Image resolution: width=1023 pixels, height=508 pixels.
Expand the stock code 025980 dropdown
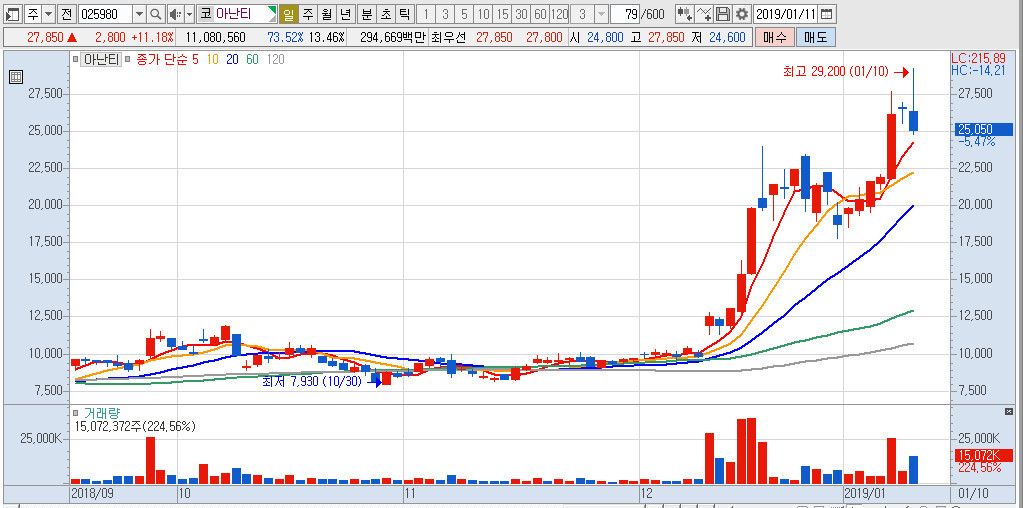(x=139, y=14)
